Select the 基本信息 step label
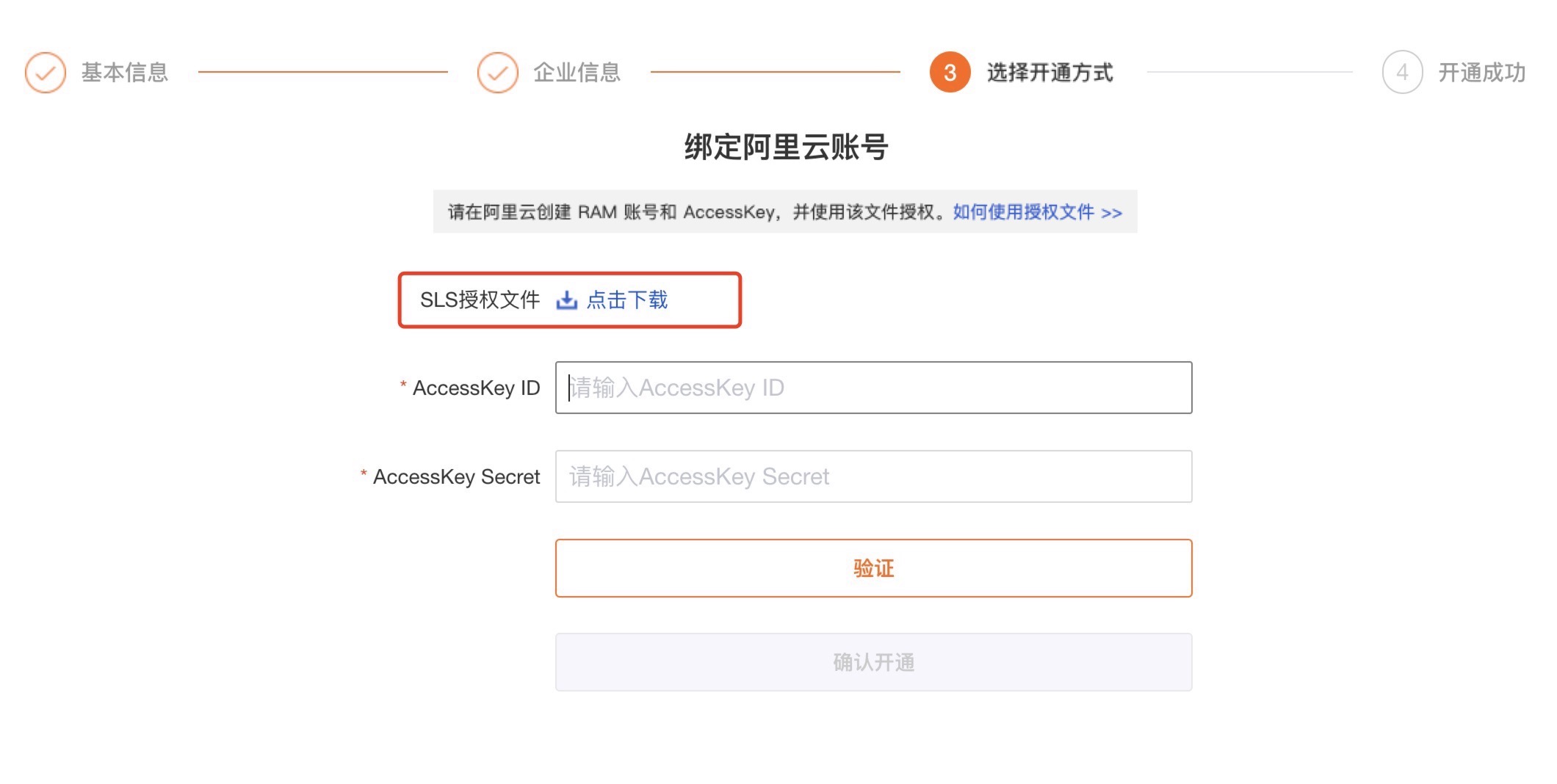 point(125,73)
